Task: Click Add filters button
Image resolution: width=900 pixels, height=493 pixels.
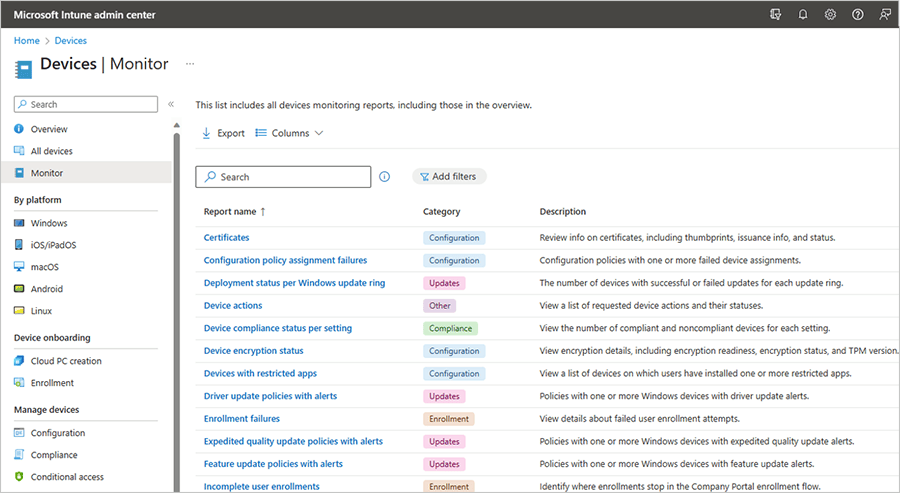Action: pos(449,176)
